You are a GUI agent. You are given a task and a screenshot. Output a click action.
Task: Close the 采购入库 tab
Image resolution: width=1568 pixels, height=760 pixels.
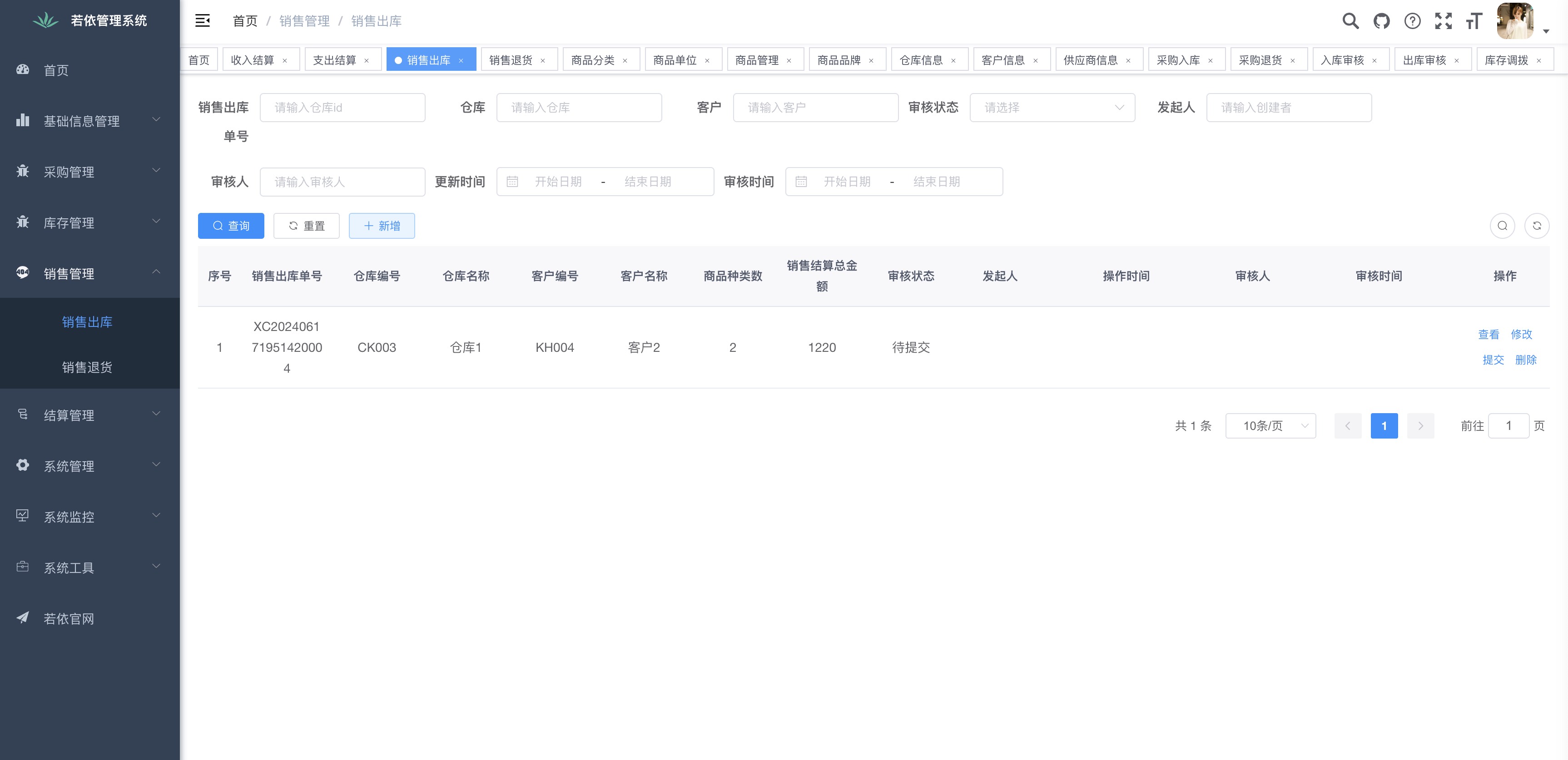click(x=1210, y=60)
